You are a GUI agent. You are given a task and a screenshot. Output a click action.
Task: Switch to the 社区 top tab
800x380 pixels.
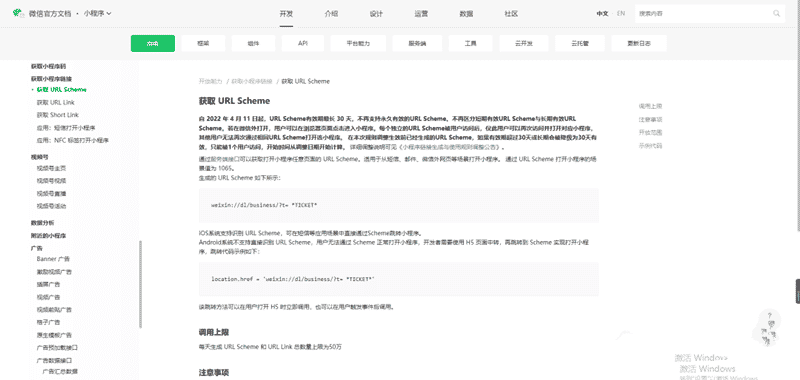[x=511, y=14]
